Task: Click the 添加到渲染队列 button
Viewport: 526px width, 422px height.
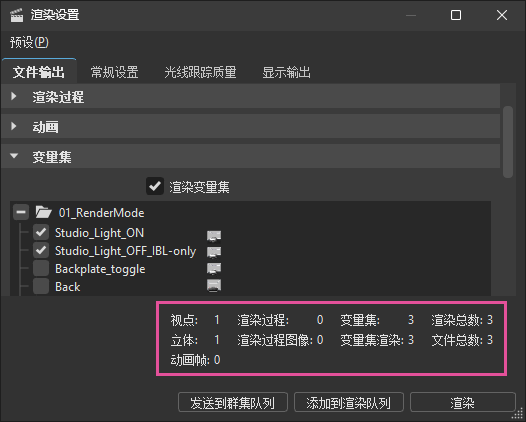Action: point(349,402)
